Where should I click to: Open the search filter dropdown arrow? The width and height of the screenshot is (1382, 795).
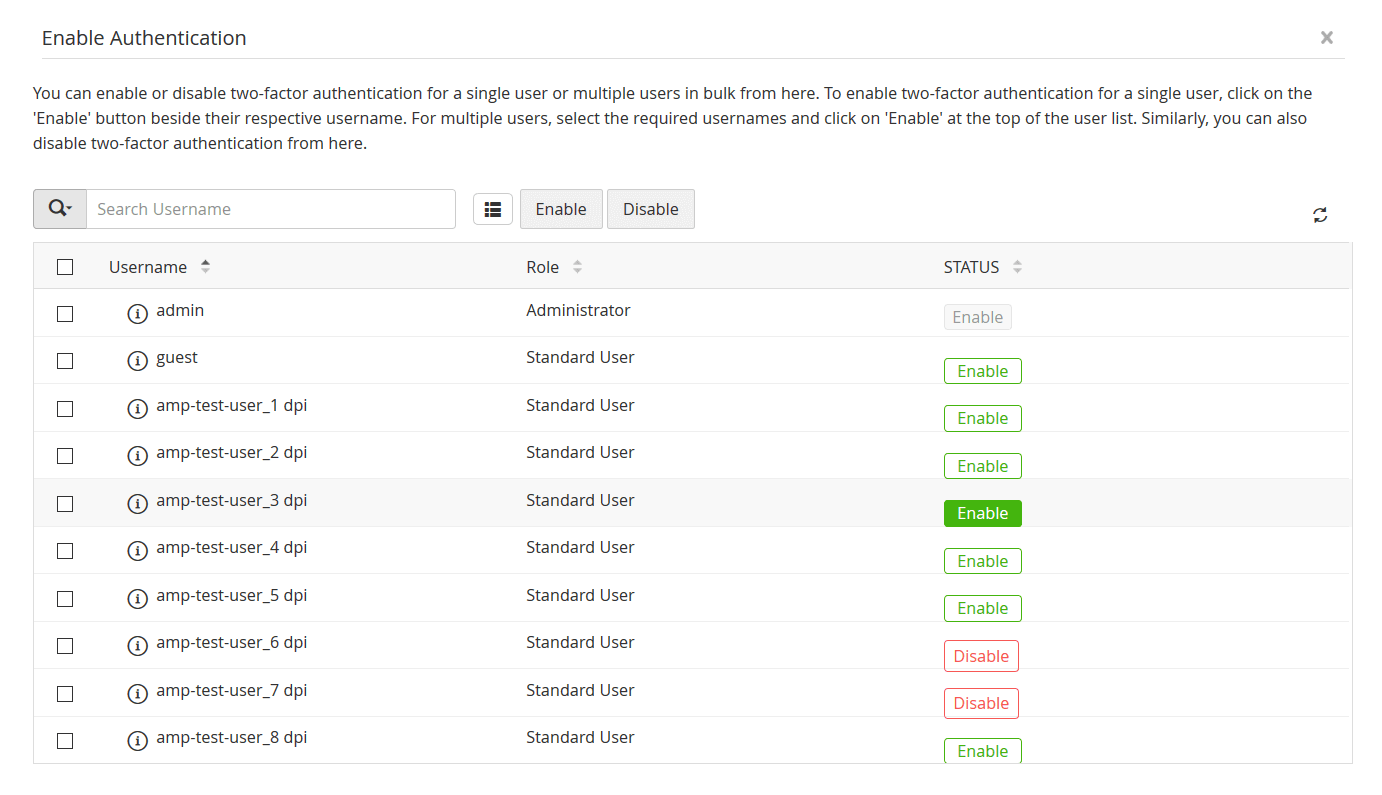(68, 208)
